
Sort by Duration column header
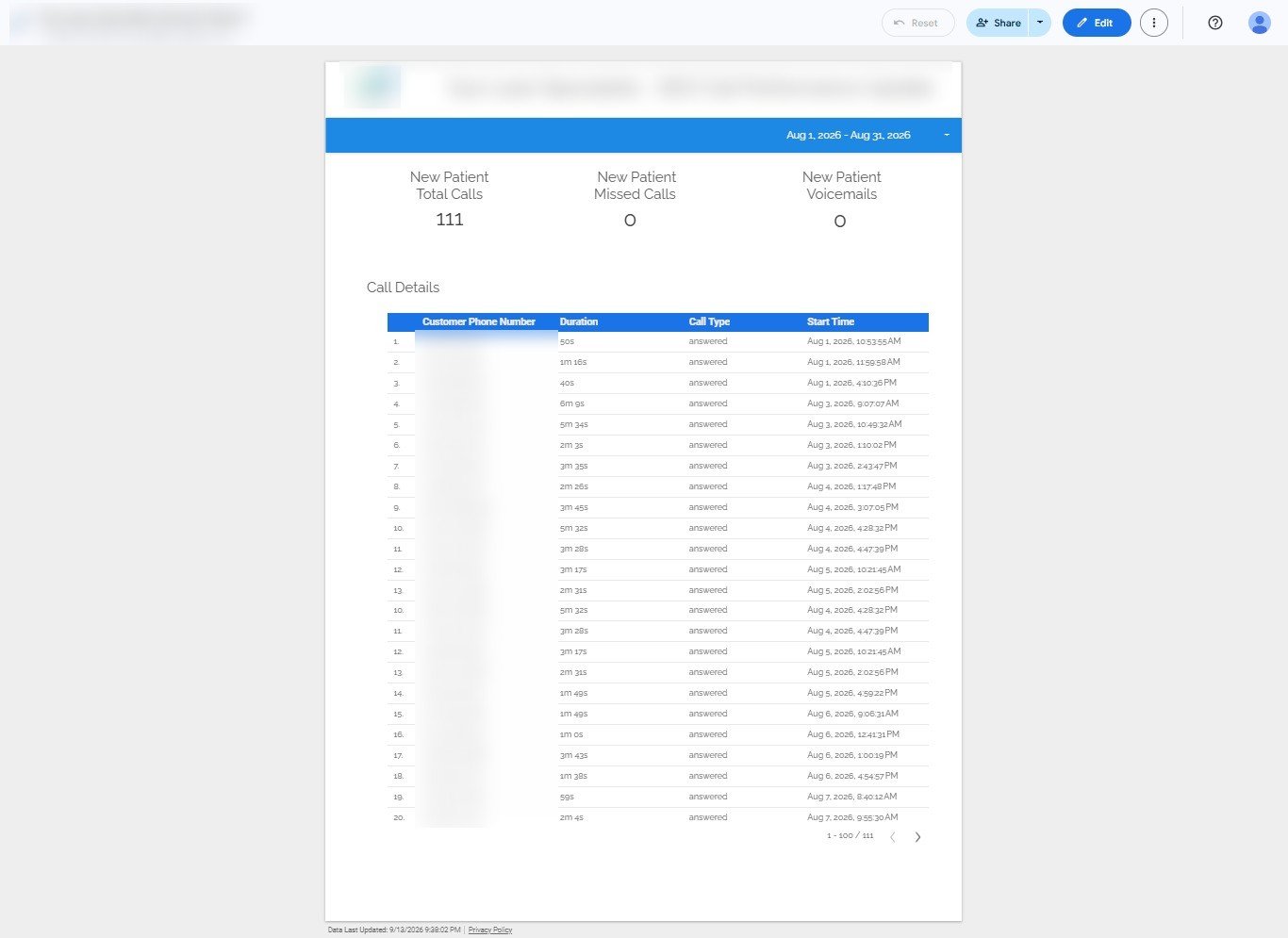(579, 321)
